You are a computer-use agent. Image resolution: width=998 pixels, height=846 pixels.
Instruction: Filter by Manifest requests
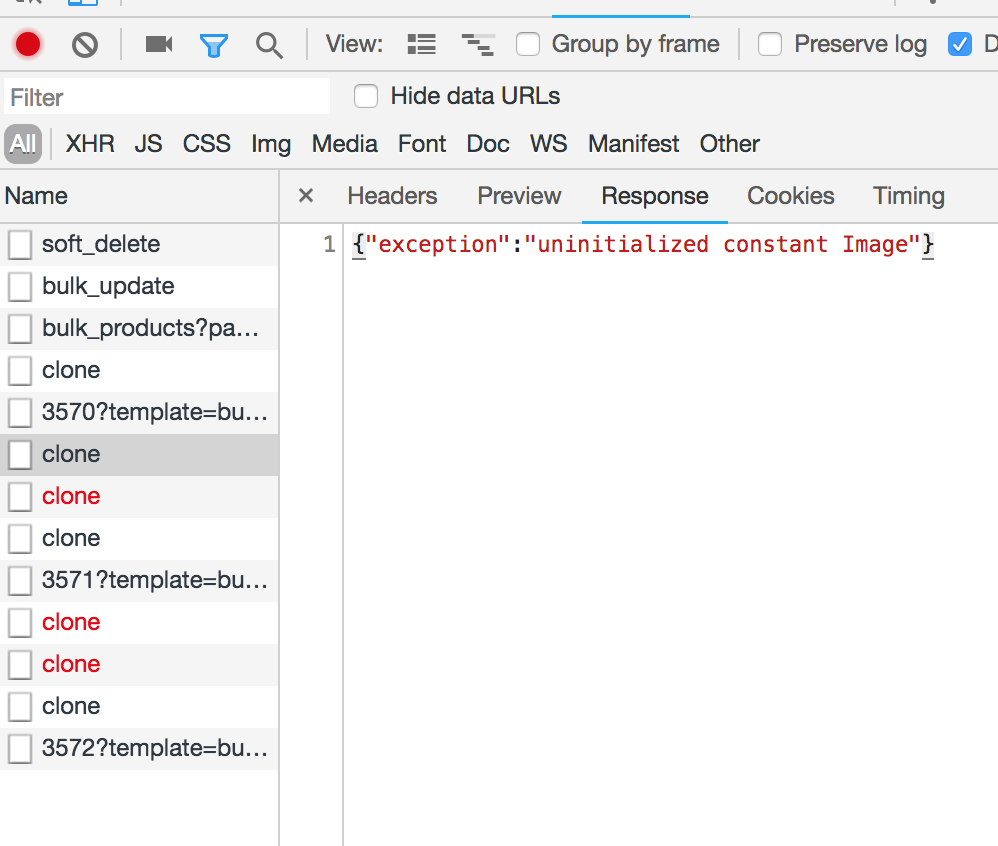tap(634, 144)
